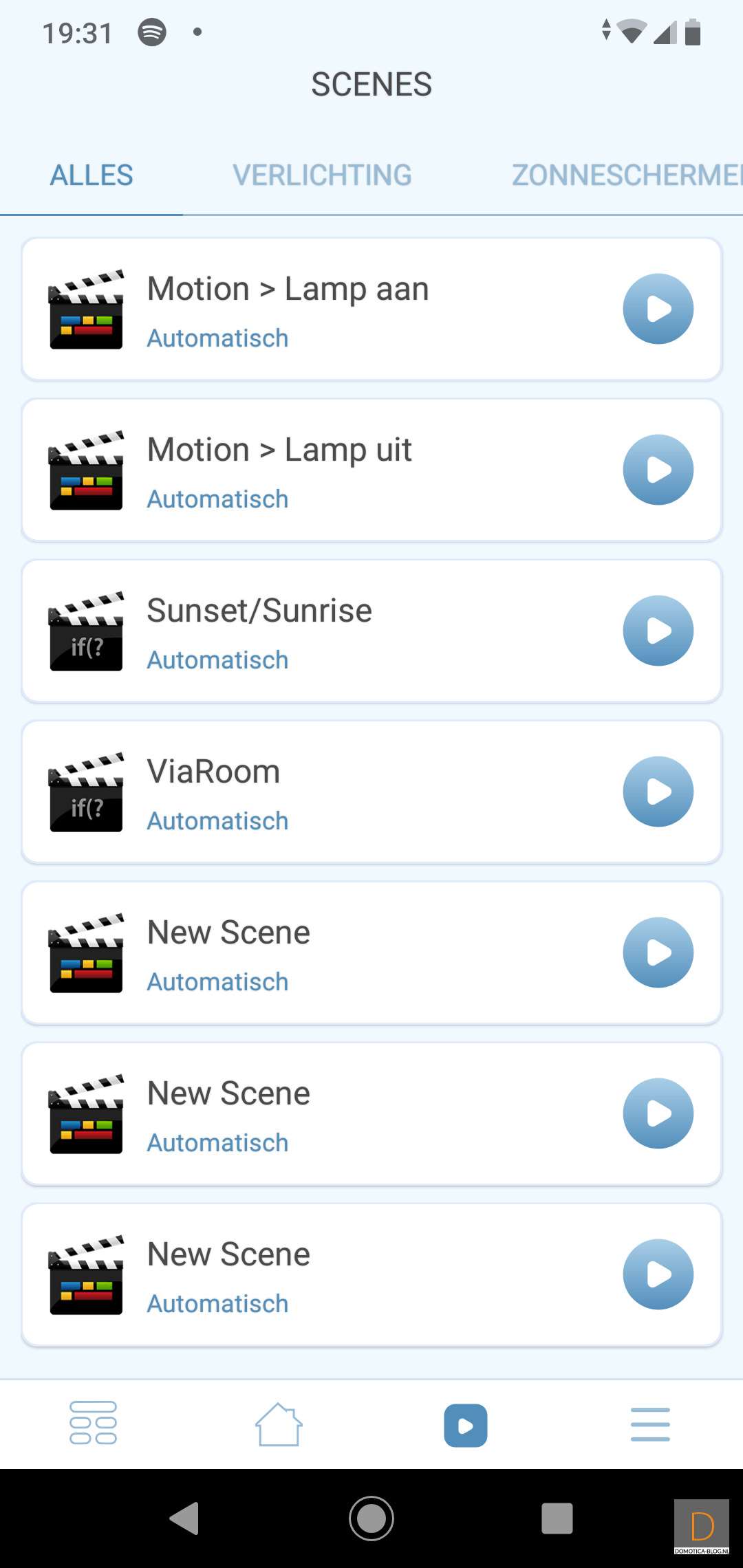743x1568 pixels.
Task: Open the ZONNESCHERMEN tab
Action: tap(626, 175)
